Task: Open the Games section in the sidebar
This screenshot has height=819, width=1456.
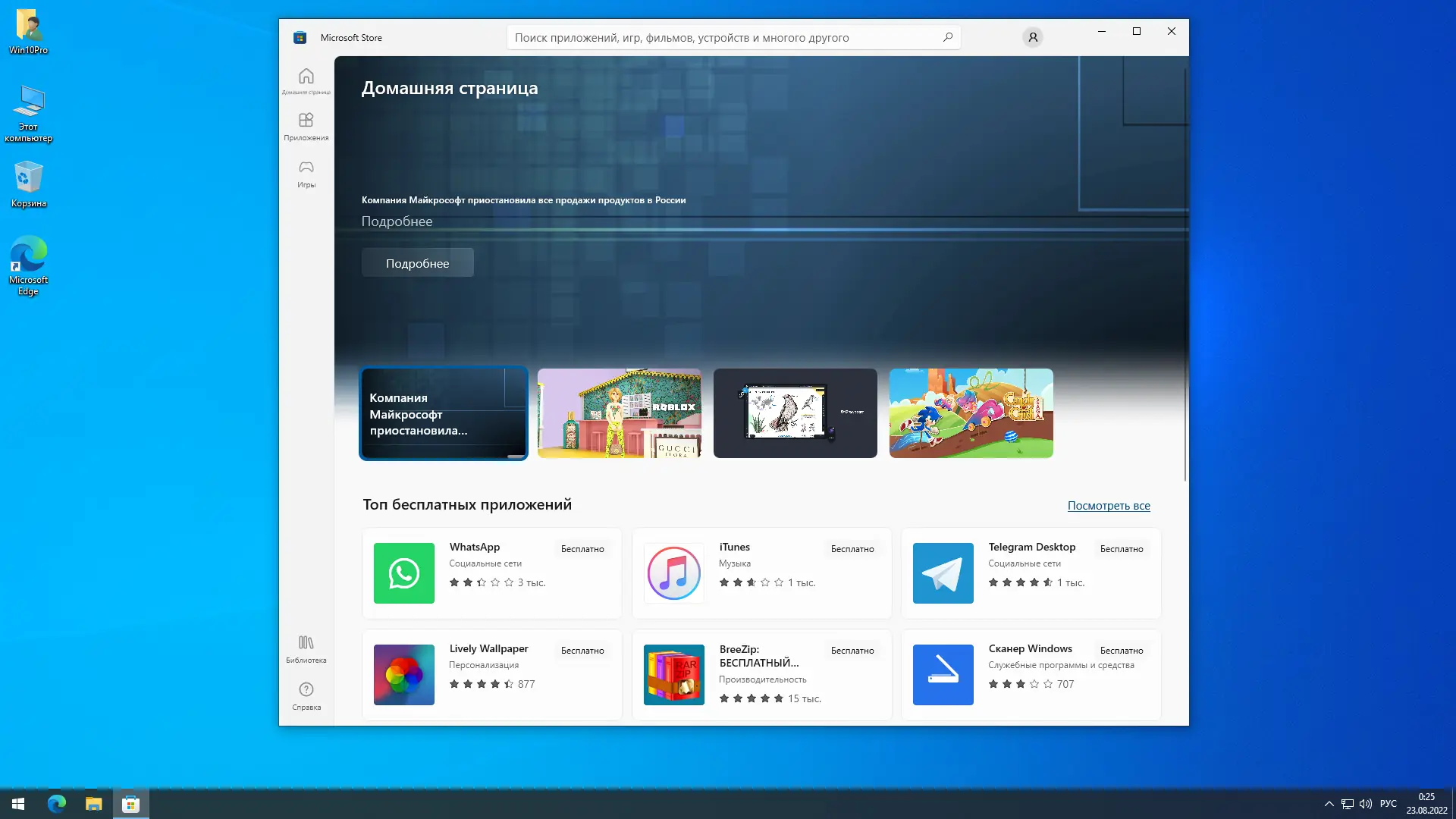Action: click(x=306, y=173)
